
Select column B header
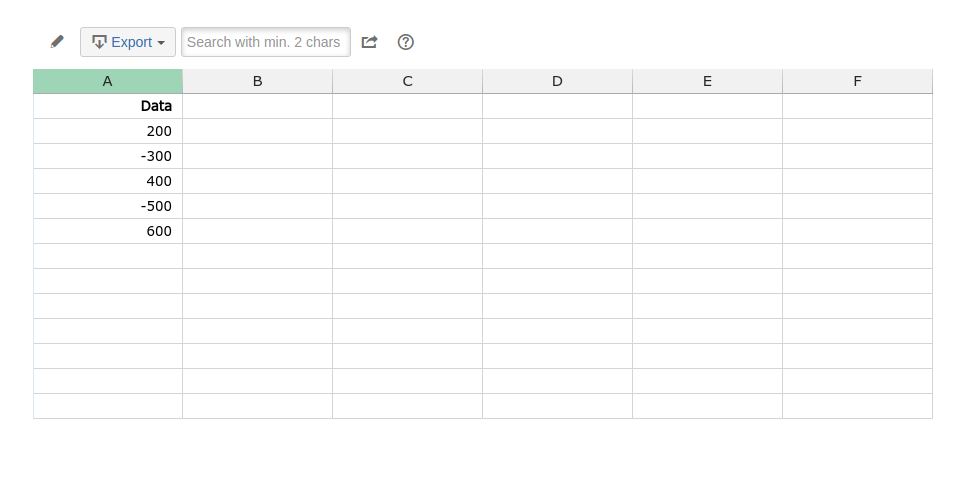pyautogui.click(x=258, y=81)
